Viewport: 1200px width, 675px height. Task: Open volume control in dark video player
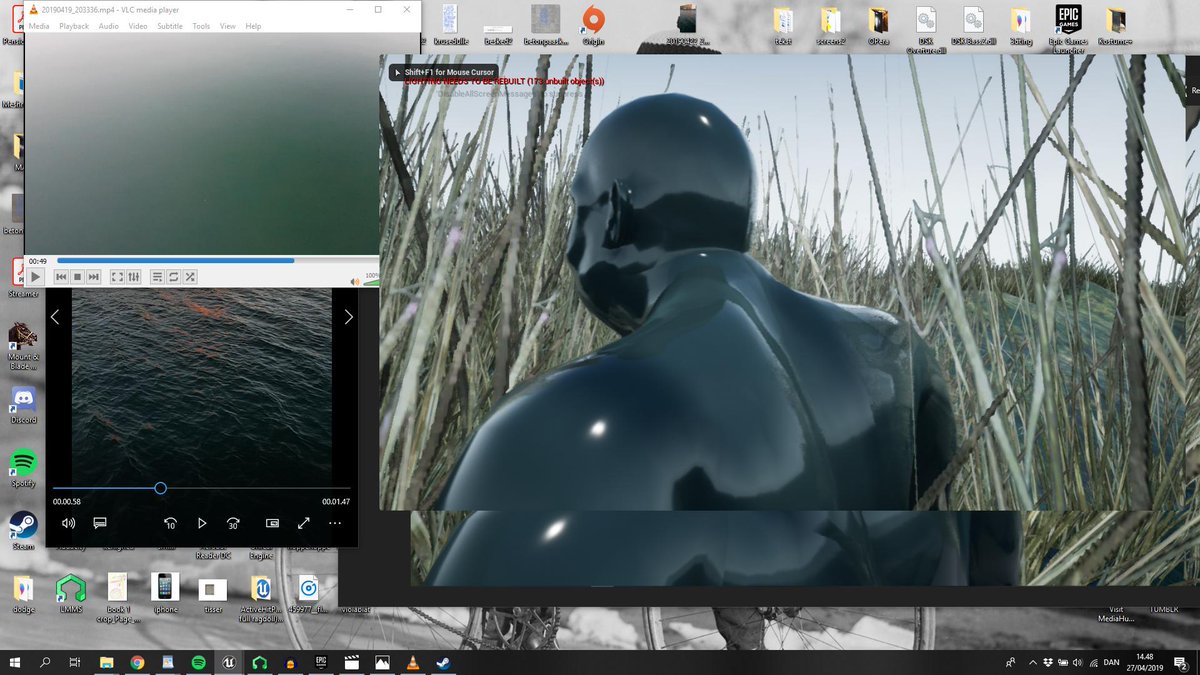(x=68, y=522)
